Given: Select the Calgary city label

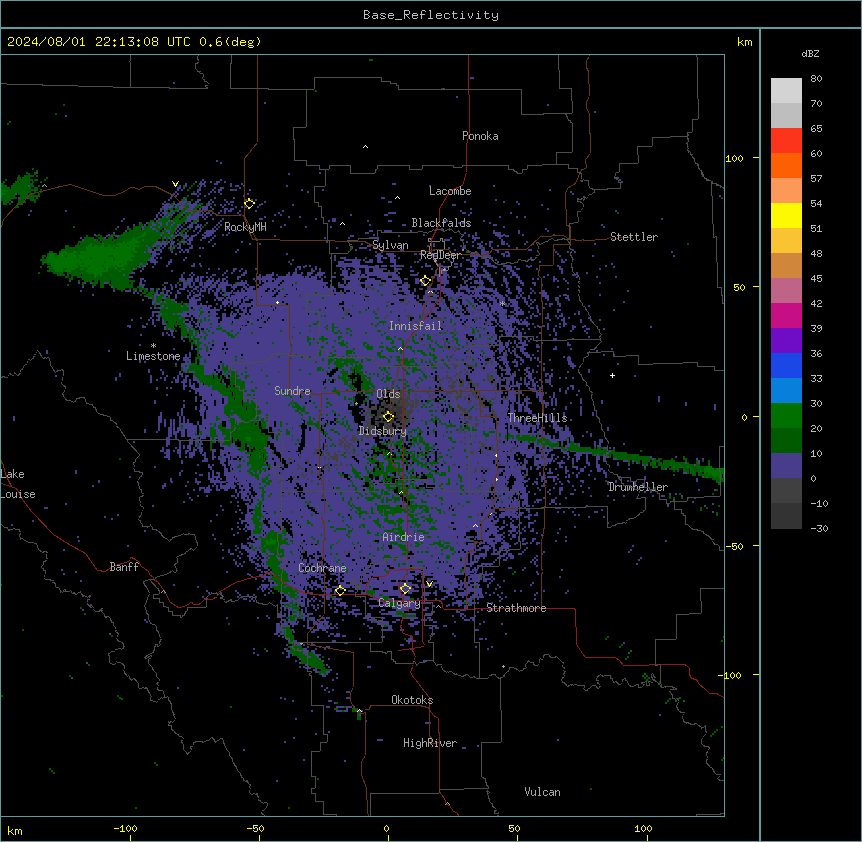Looking at the screenshot, I should coord(399,603).
